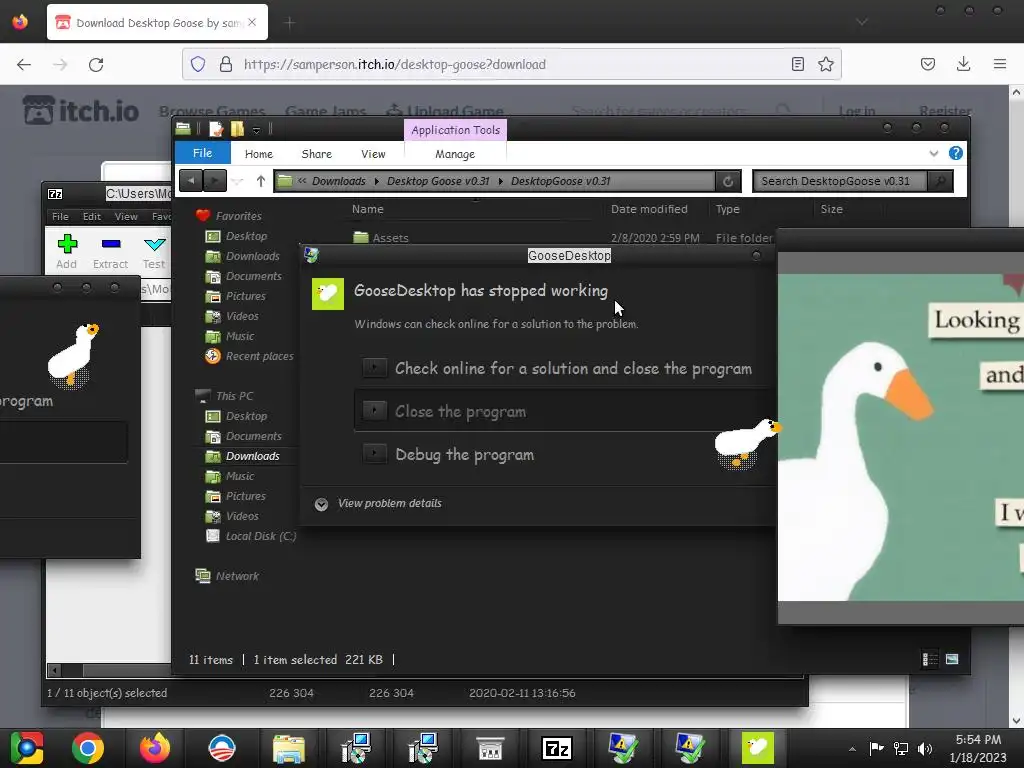Open a new Firefox tab
Image resolution: width=1024 pixels, height=768 pixels.
pos(289,23)
